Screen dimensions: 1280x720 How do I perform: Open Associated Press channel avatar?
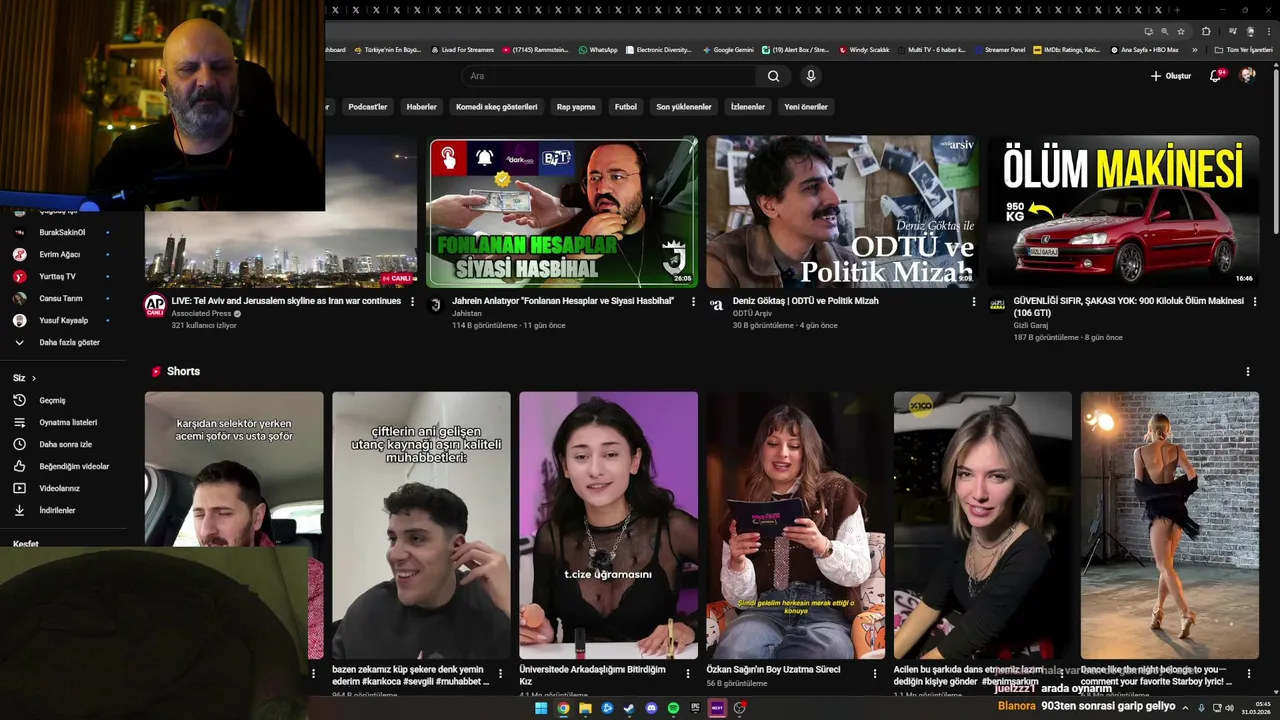[x=155, y=305]
